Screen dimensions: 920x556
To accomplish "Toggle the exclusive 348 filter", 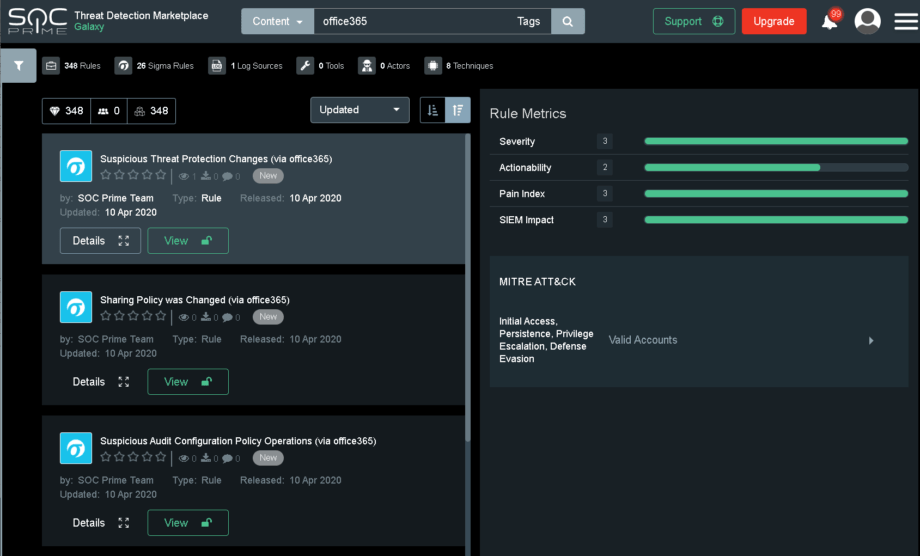I will pyautogui.click(x=151, y=111).
